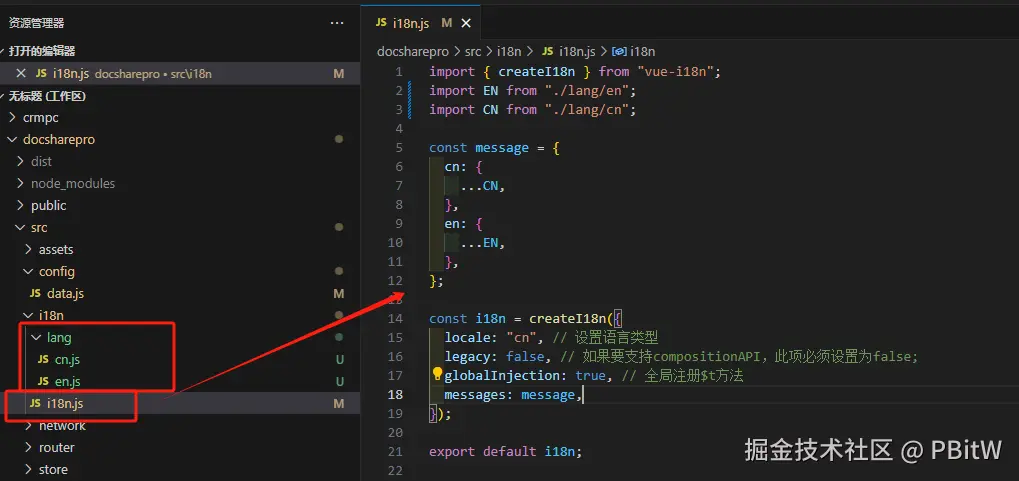Click the src segment in breadcrumb
1019x481 pixels.
tap(473, 51)
